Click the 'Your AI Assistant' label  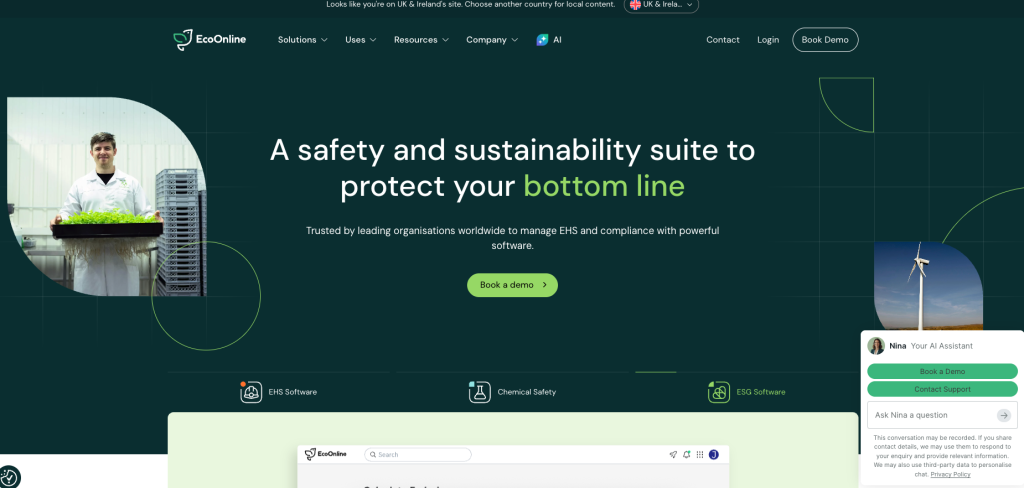942,346
